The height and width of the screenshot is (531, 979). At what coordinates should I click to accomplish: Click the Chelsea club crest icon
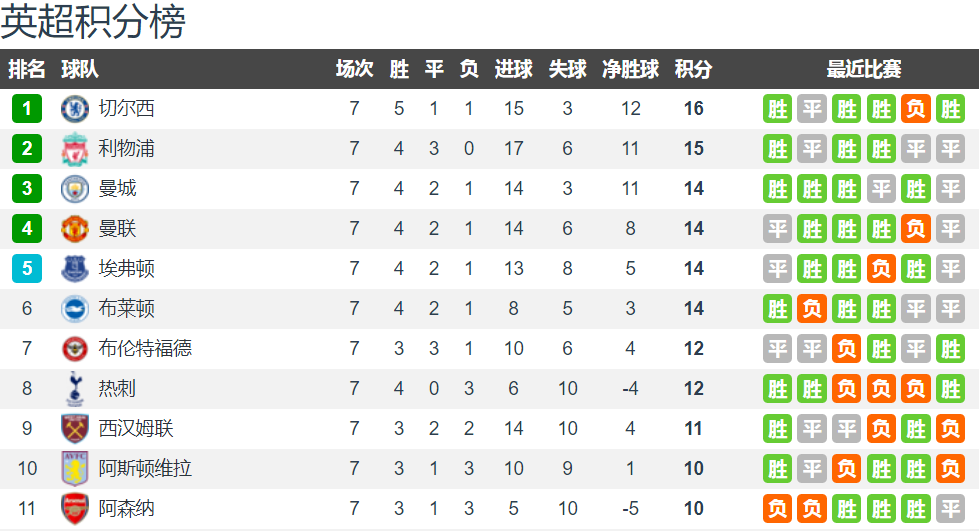[x=75, y=109]
